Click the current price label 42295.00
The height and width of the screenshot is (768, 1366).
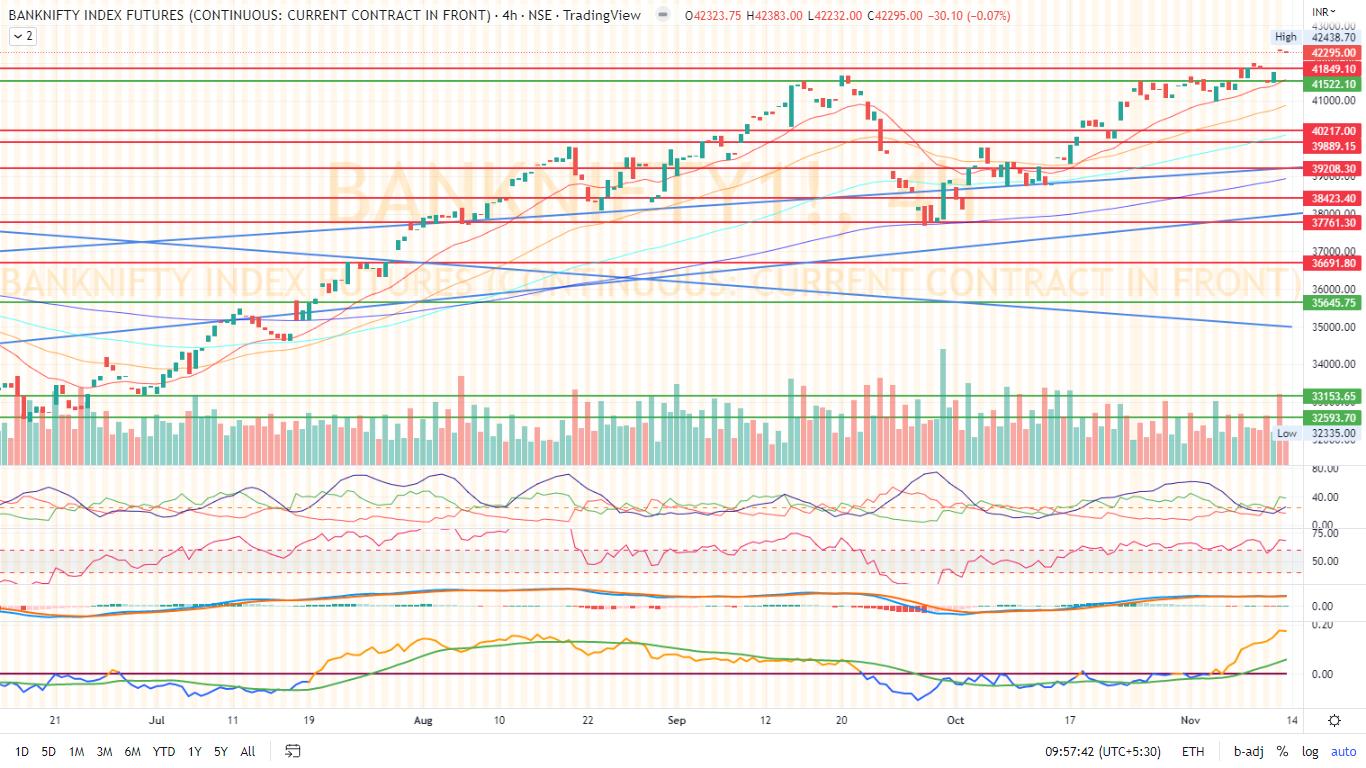(x=1333, y=52)
